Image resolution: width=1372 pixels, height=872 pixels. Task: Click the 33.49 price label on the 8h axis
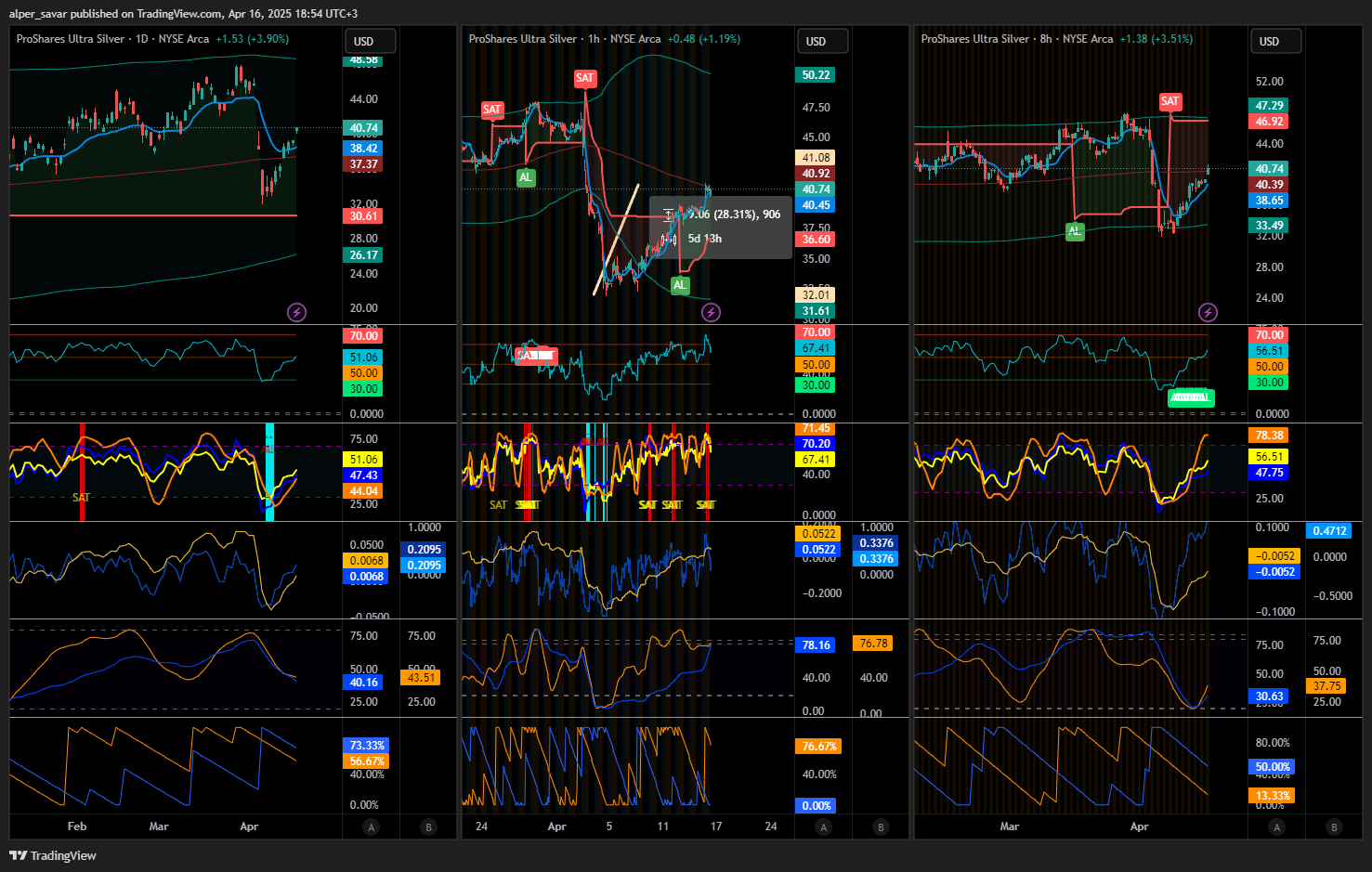(1269, 226)
